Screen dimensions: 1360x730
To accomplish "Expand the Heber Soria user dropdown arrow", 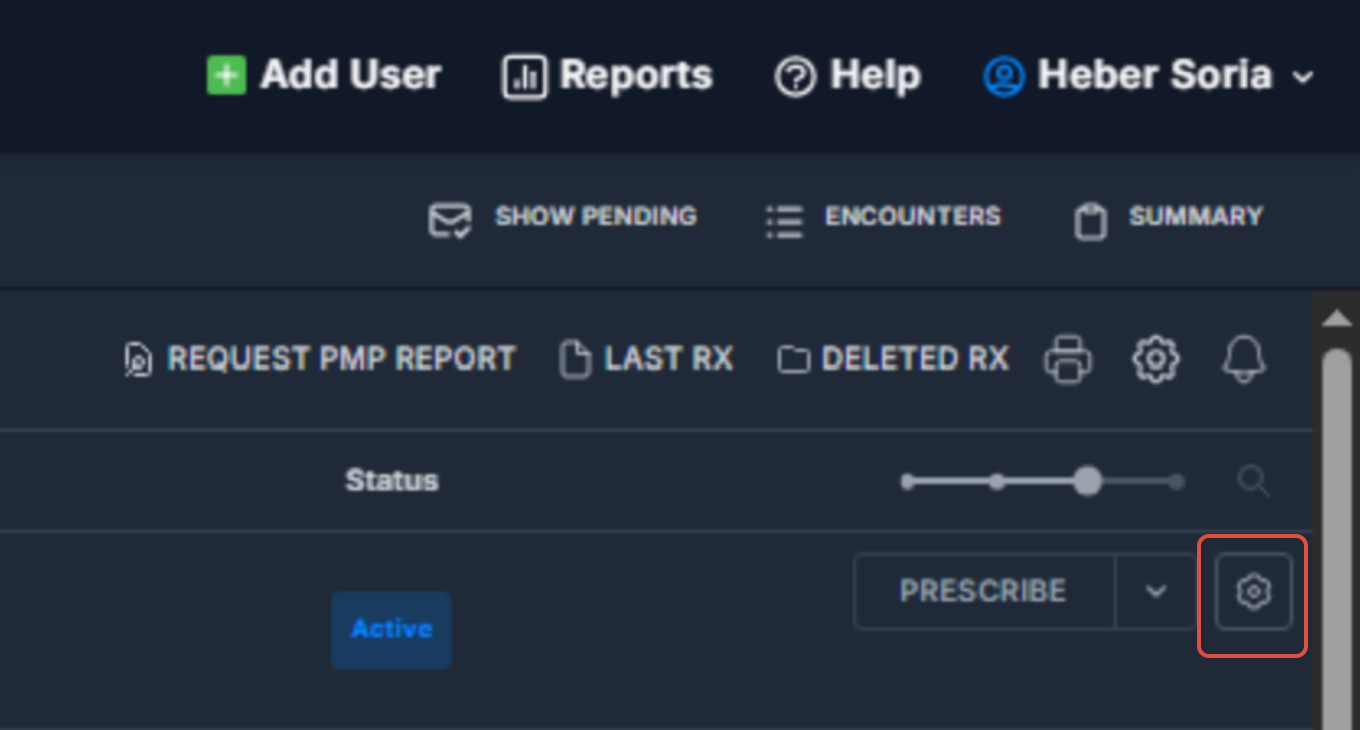I will click(1302, 77).
